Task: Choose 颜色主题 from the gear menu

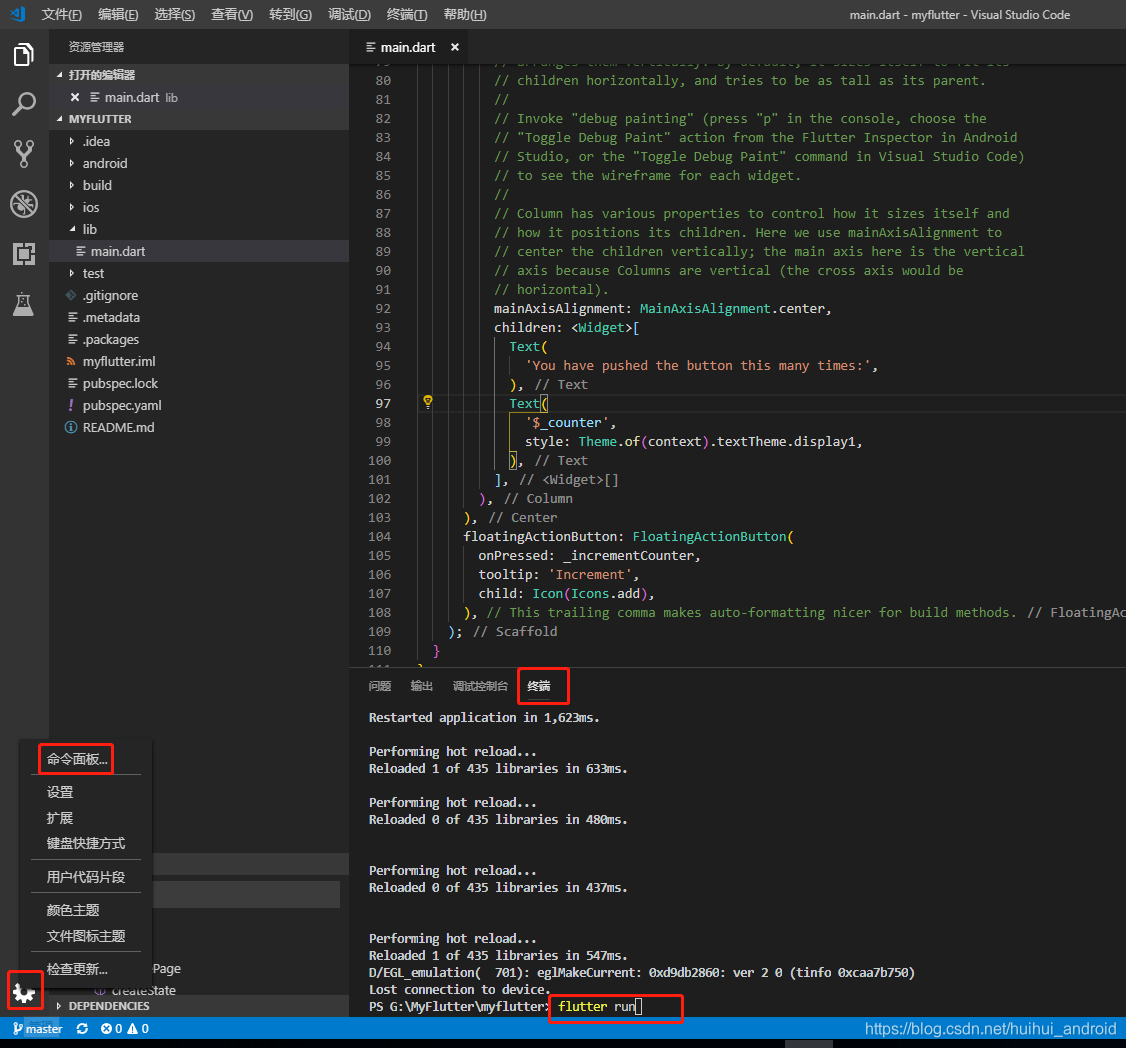Action: (x=73, y=910)
